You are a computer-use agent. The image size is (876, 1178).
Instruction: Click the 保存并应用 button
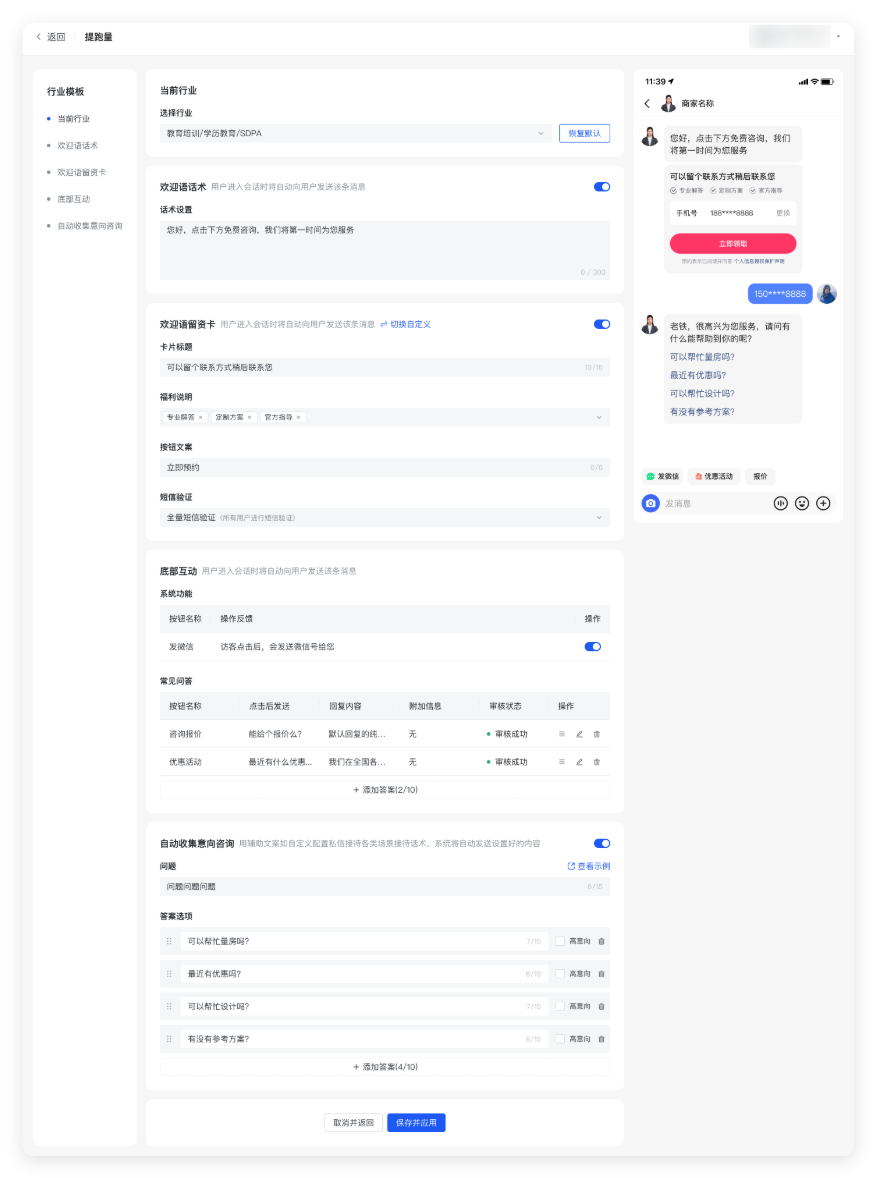(416, 1123)
